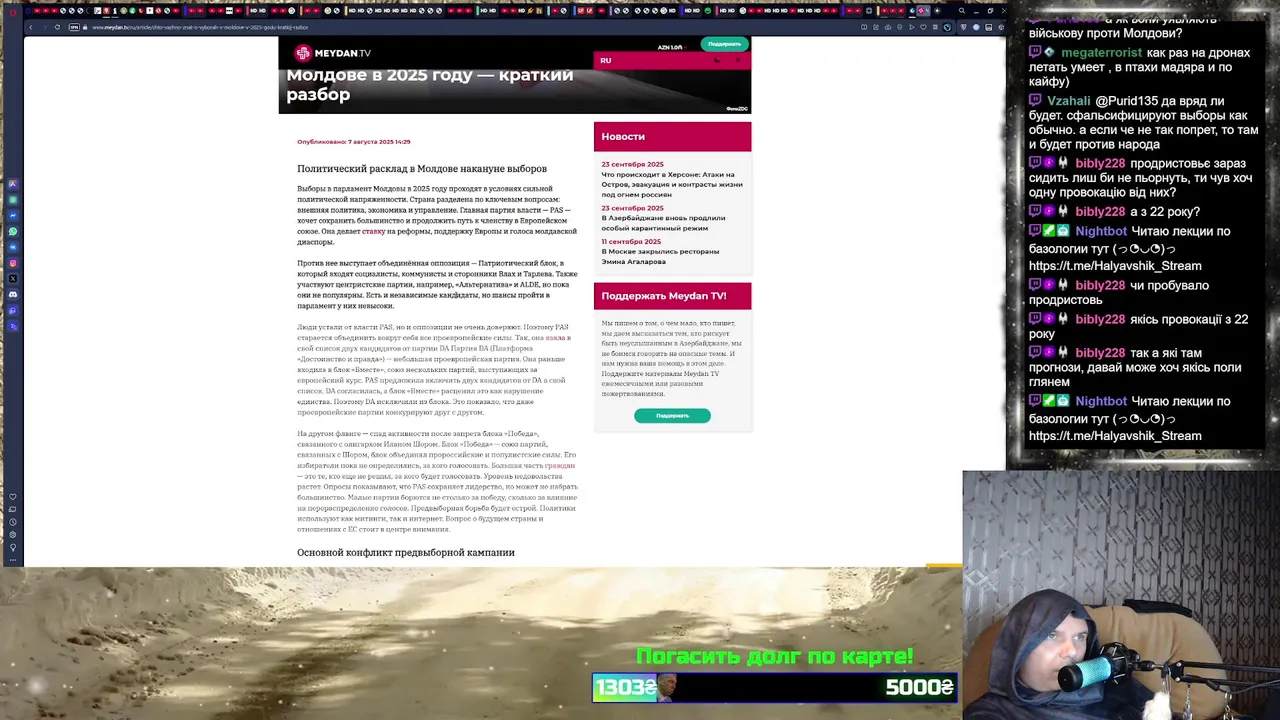Open the RU language selector
This screenshot has height=720, width=1280.
(606, 60)
